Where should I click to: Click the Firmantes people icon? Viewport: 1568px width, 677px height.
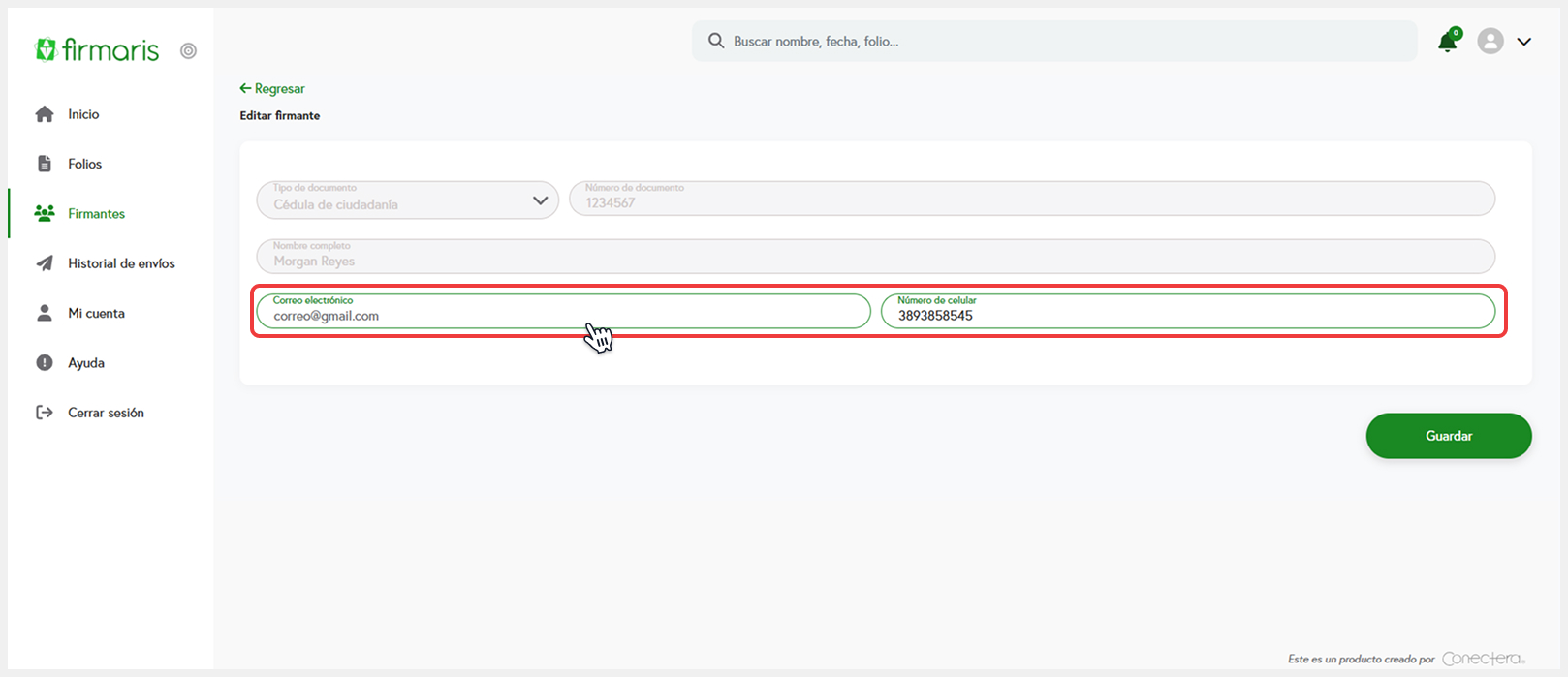coord(45,213)
